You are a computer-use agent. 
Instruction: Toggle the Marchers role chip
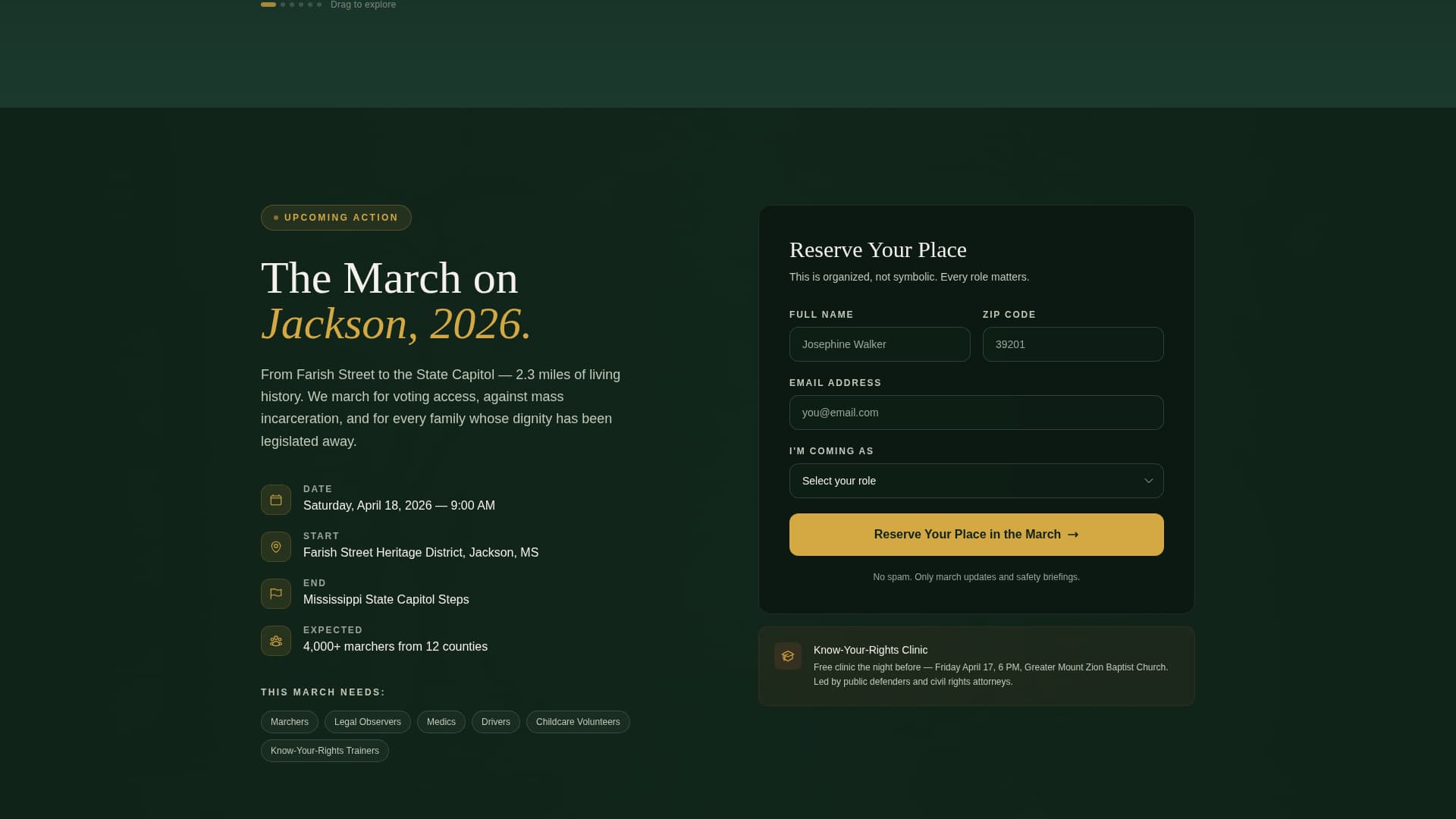coord(289,721)
